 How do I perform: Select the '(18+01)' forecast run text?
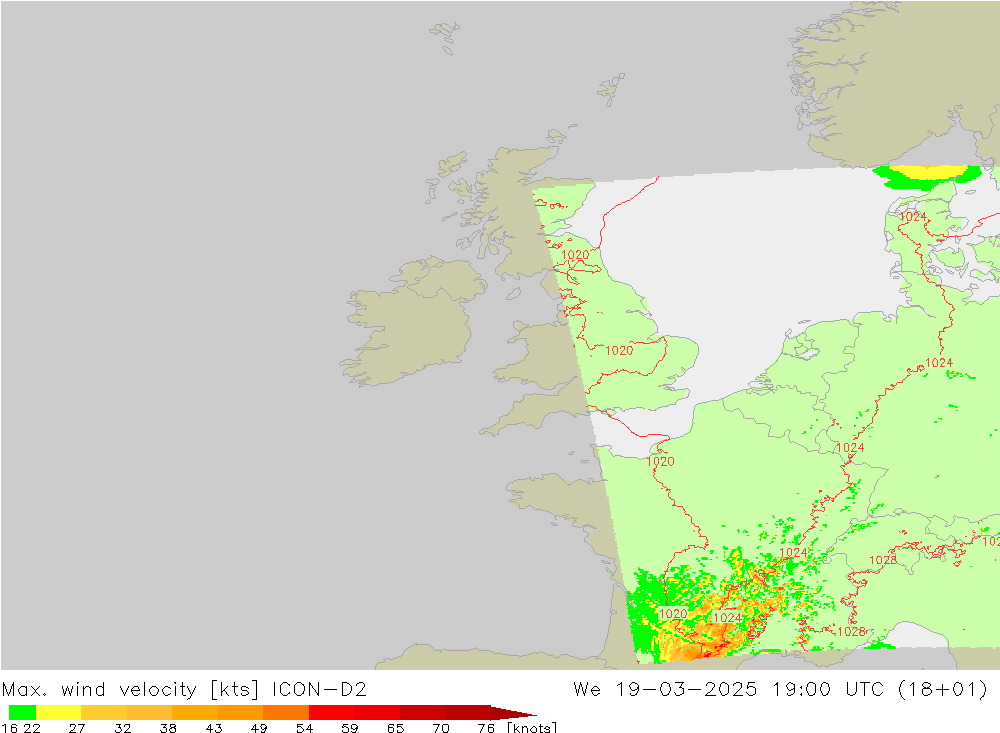[942, 690]
